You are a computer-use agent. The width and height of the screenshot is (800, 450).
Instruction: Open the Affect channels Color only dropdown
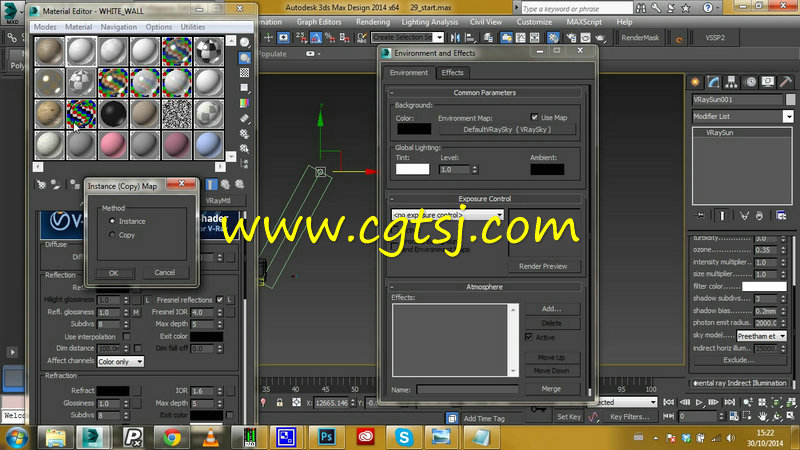120,361
